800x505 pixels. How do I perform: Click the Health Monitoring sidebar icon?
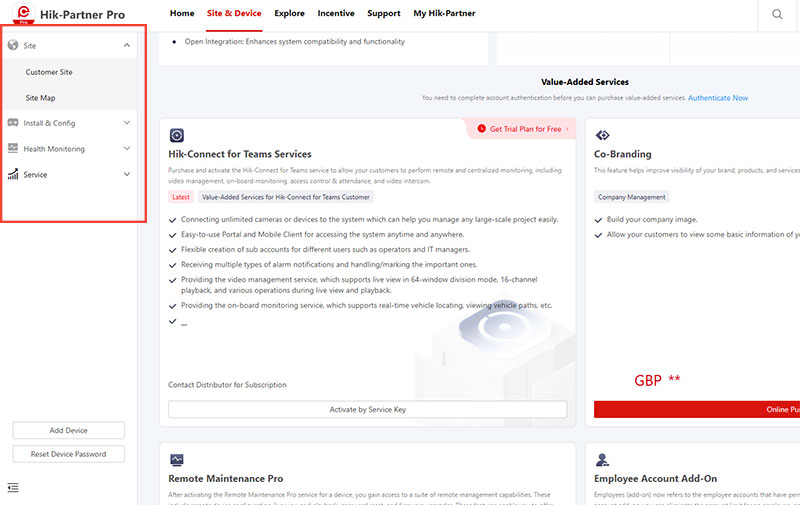point(13,148)
